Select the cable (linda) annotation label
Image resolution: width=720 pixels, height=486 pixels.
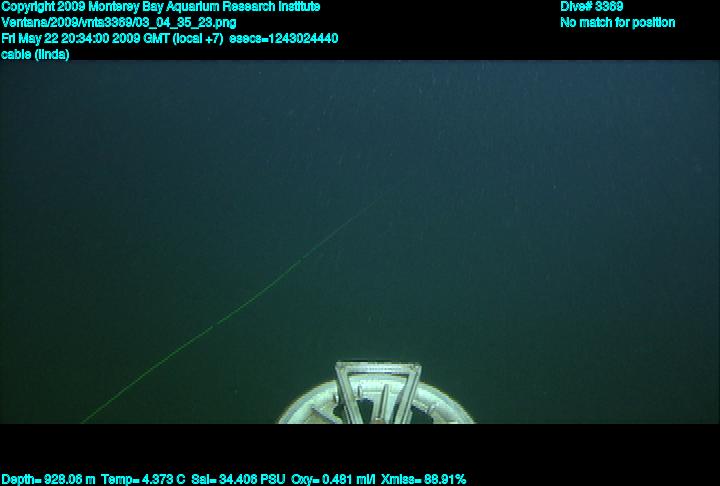pos(36,55)
